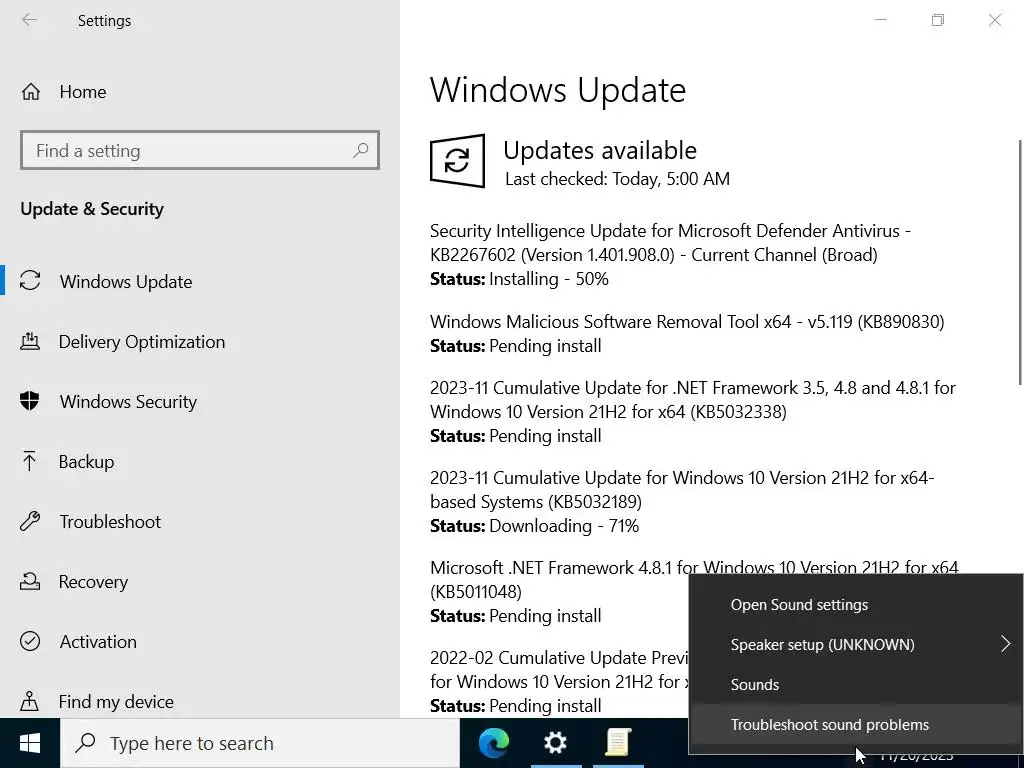Expand the Speaker setup submenu arrow

coord(1005,645)
